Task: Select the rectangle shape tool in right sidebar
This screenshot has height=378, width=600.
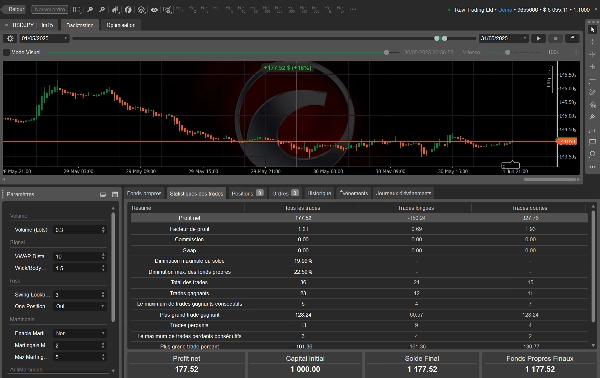Action: click(592, 142)
